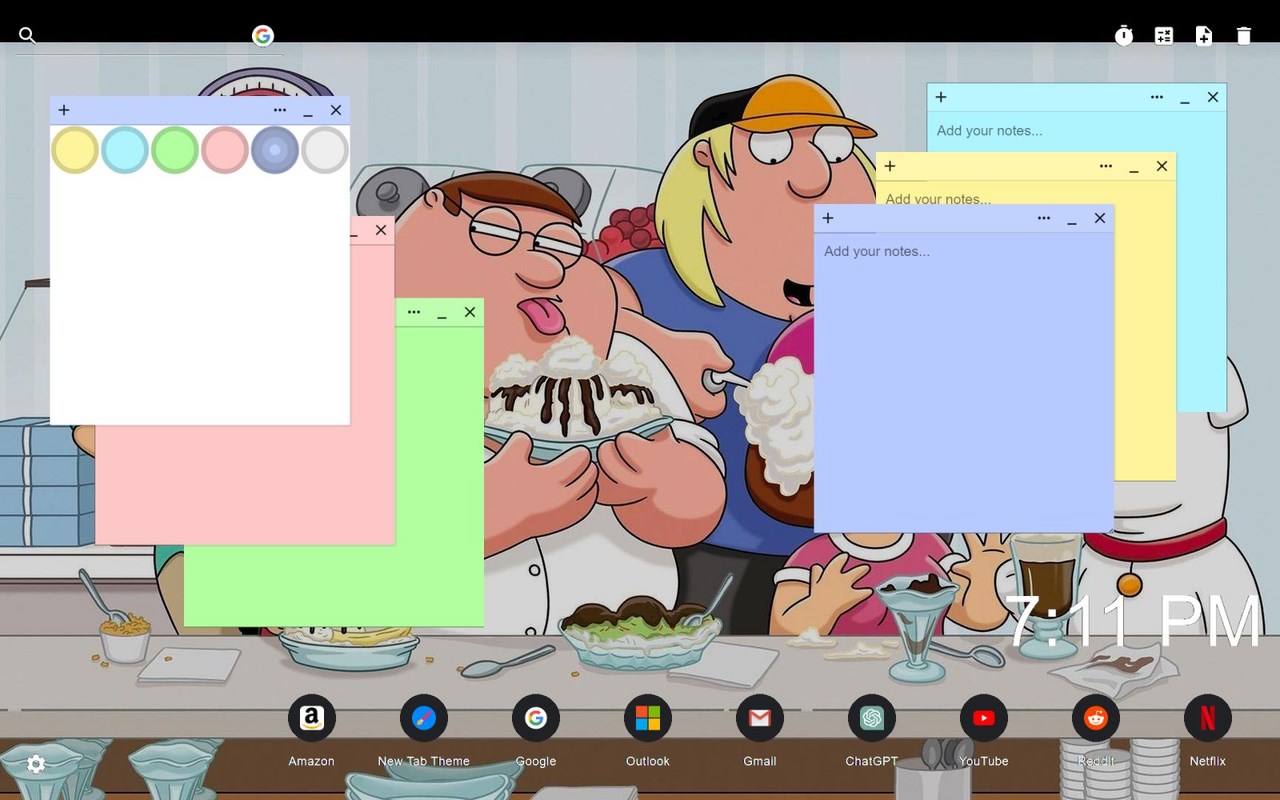Open the three-dot menu on the cyan note
Image resolution: width=1280 pixels, height=800 pixels.
tap(1157, 97)
